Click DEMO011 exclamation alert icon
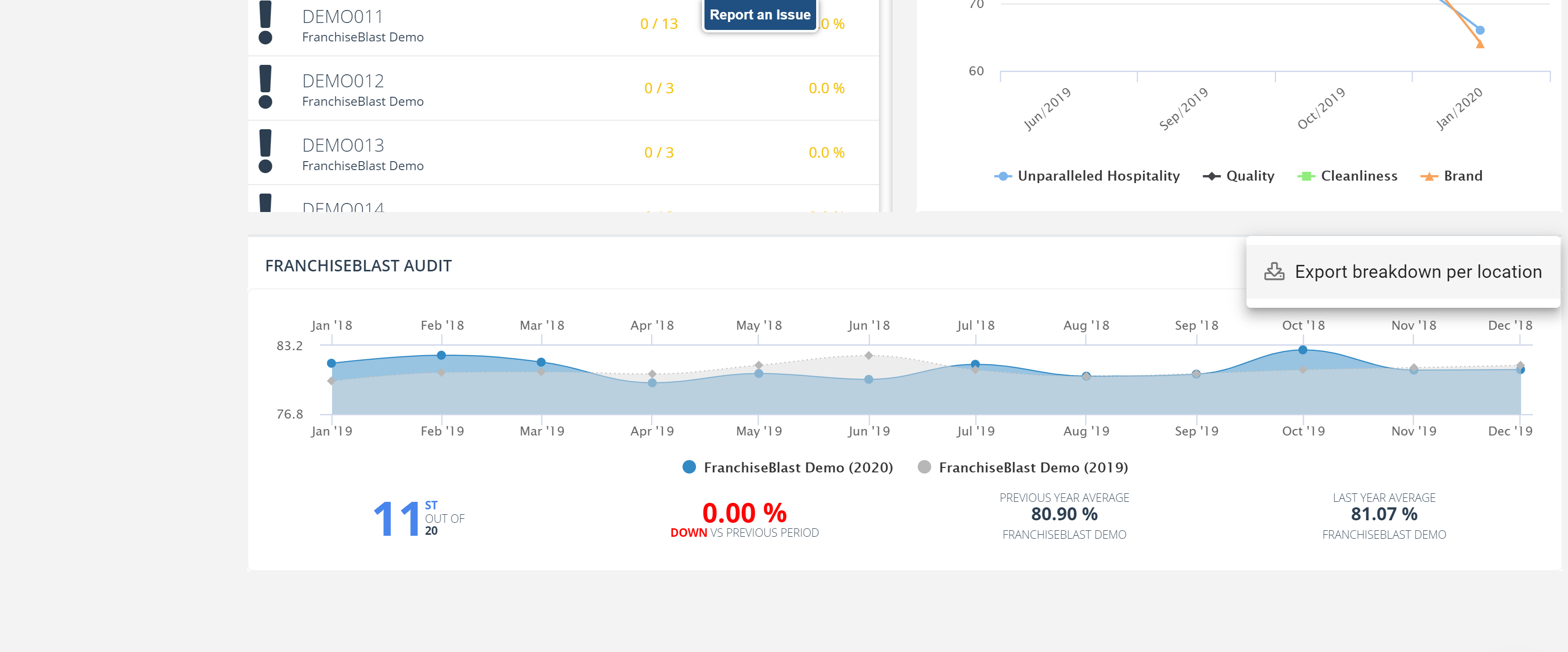 (x=265, y=22)
